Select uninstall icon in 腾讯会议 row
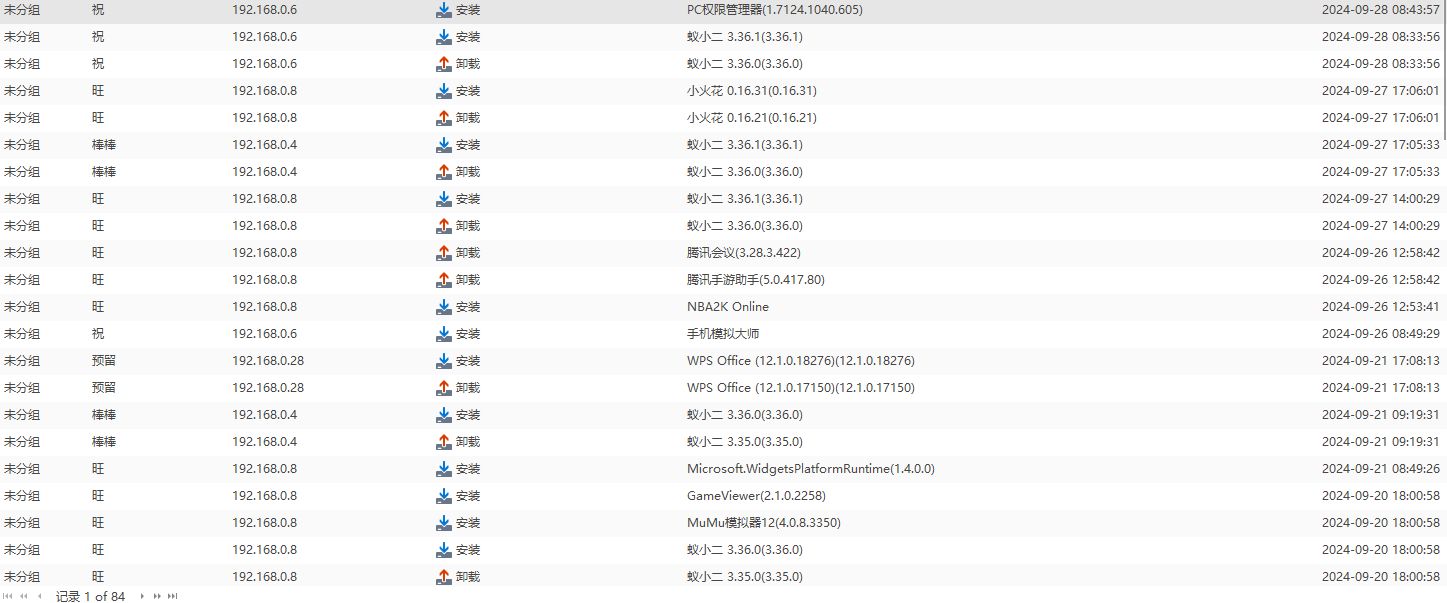The image size is (1447, 603). coord(444,253)
